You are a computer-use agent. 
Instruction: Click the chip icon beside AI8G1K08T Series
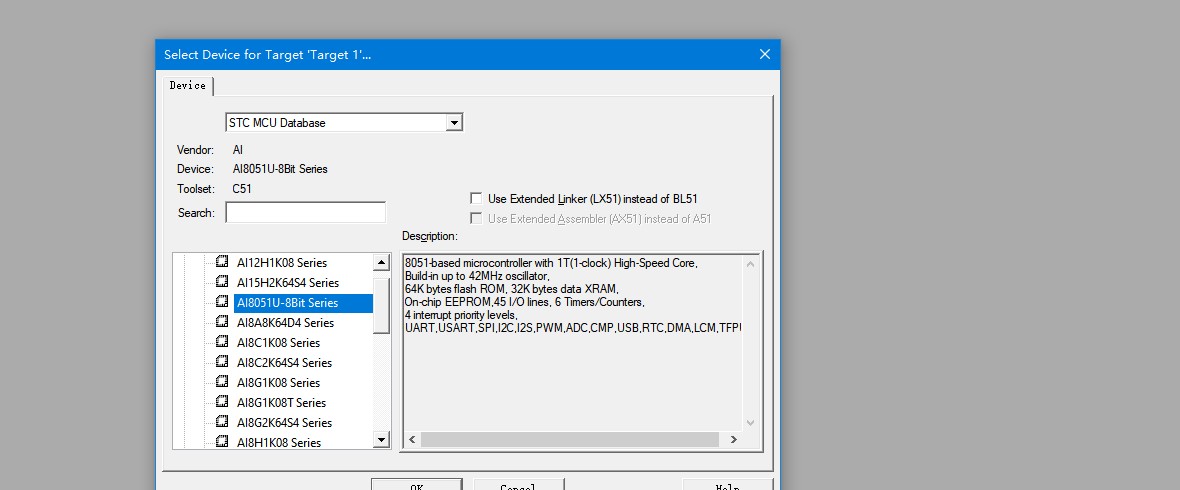pos(222,401)
